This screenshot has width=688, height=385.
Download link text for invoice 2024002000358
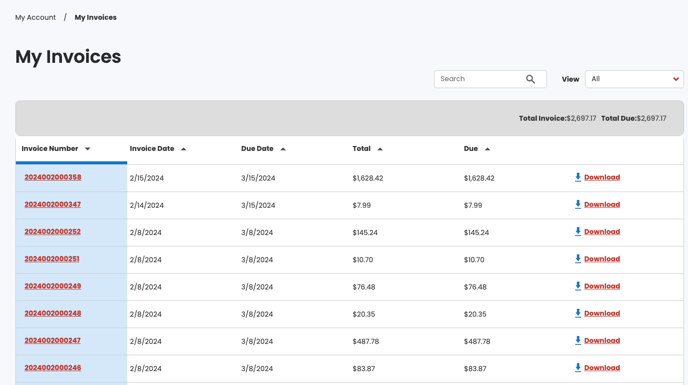click(602, 177)
